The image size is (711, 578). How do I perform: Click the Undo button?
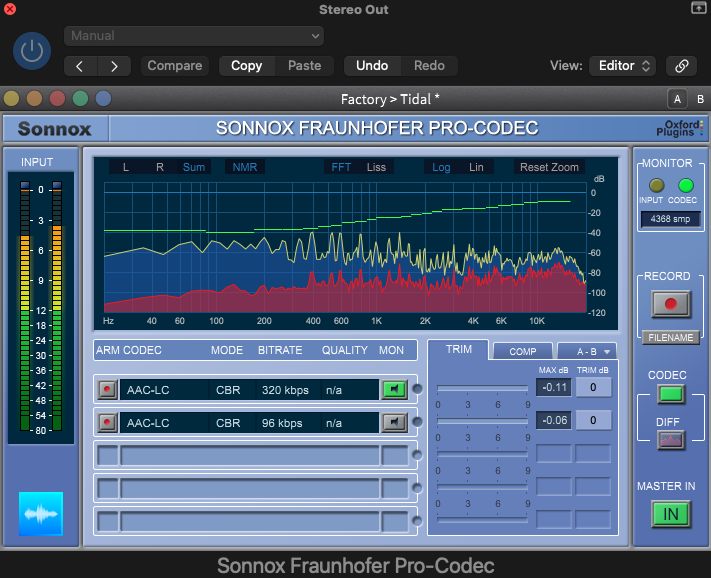tap(372, 66)
